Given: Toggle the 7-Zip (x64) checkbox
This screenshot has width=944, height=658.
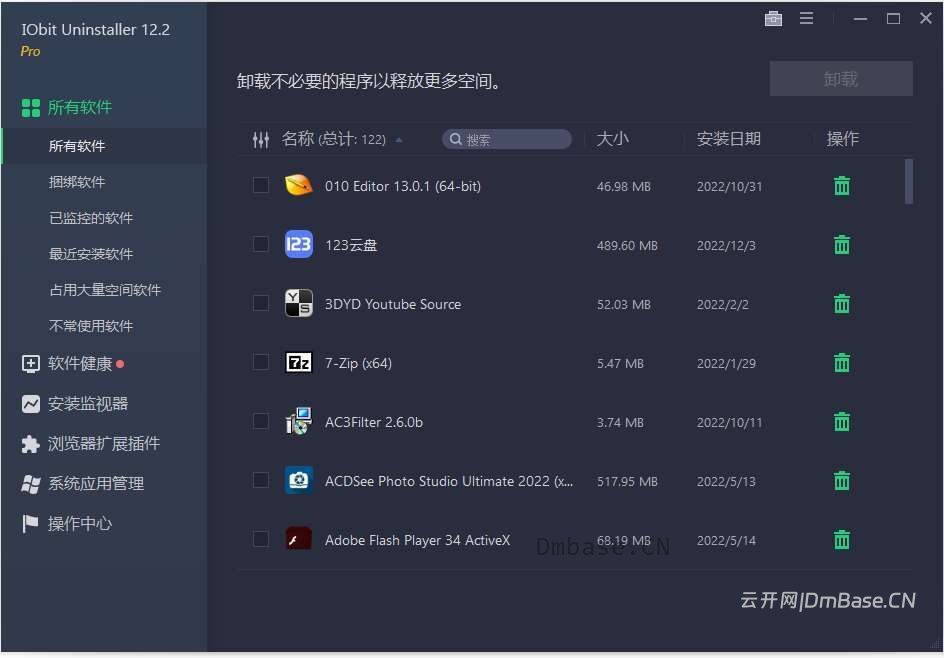Looking at the screenshot, I should click(261, 362).
